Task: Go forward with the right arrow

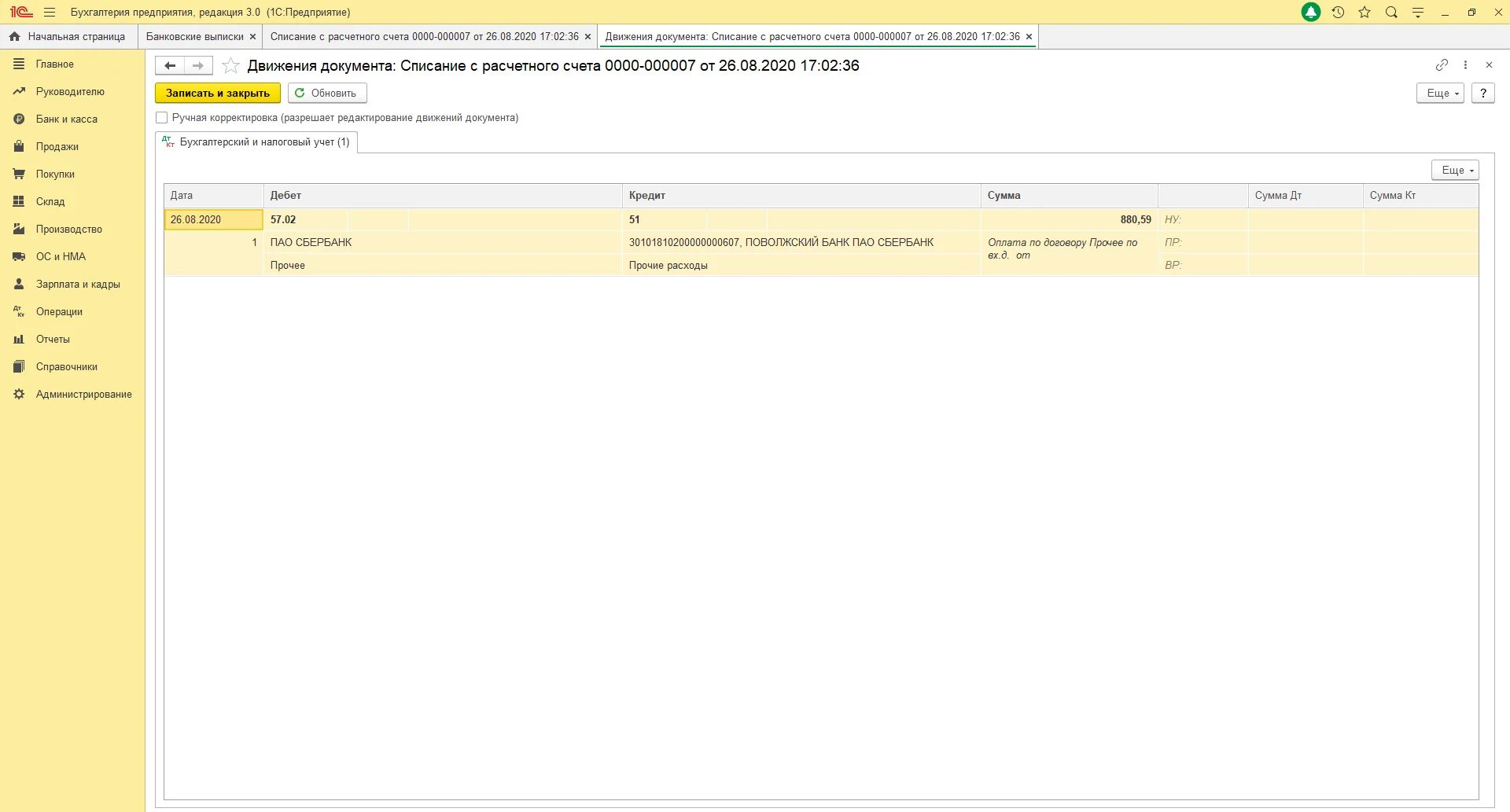Action: [198, 66]
